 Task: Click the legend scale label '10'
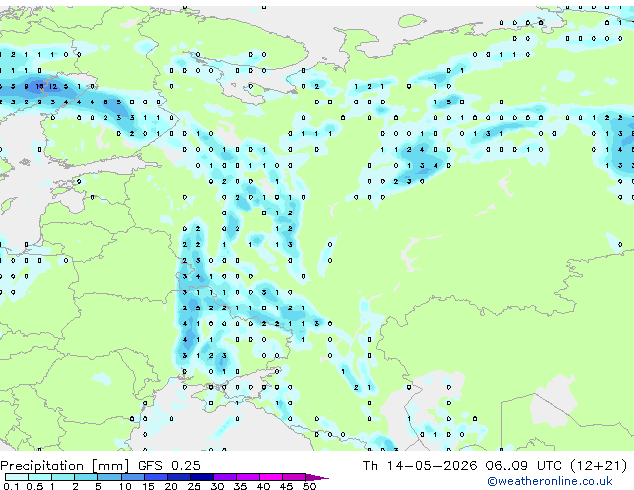(125, 486)
